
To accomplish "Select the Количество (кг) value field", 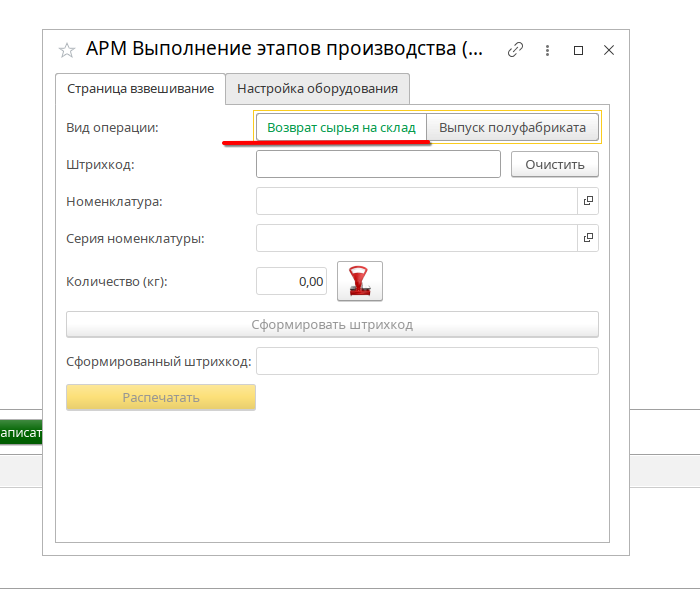I will pos(292,282).
